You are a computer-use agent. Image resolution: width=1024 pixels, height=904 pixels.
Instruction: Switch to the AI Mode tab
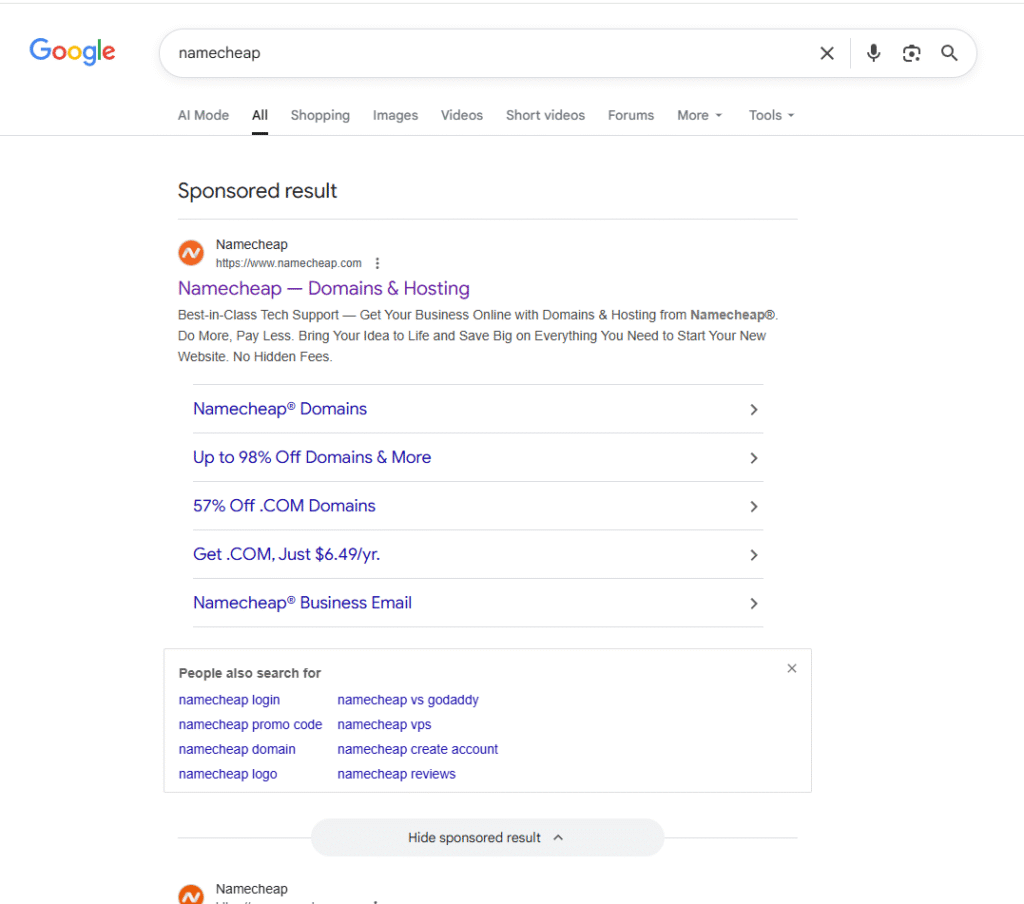pos(203,115)
